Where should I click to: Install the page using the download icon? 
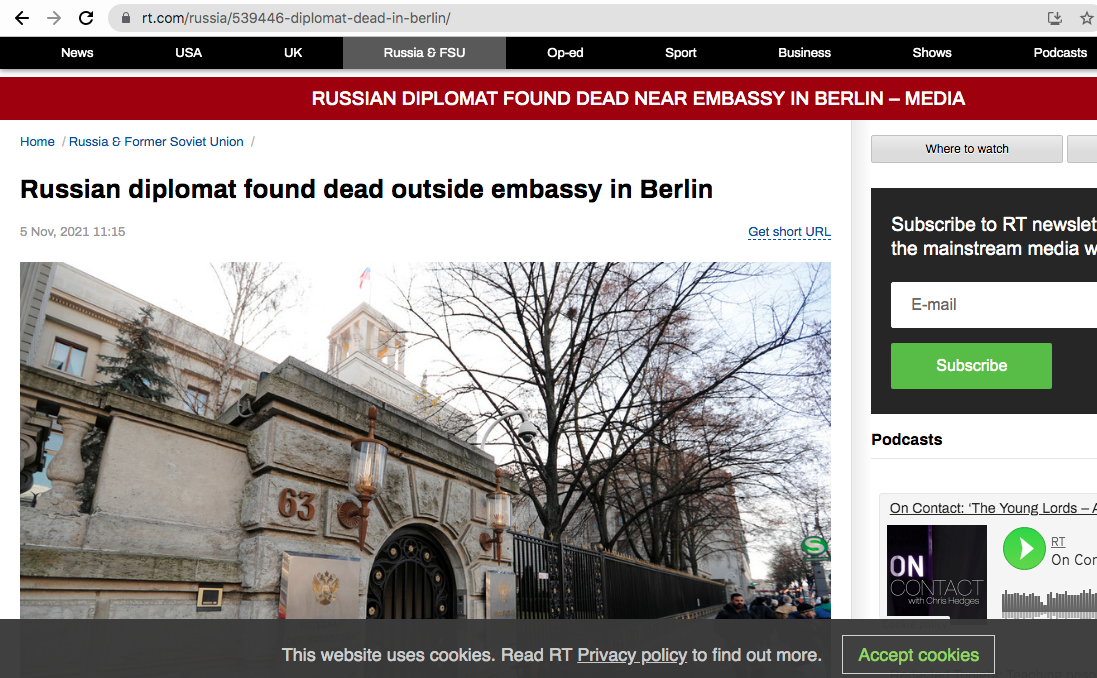pos(1054,18)
